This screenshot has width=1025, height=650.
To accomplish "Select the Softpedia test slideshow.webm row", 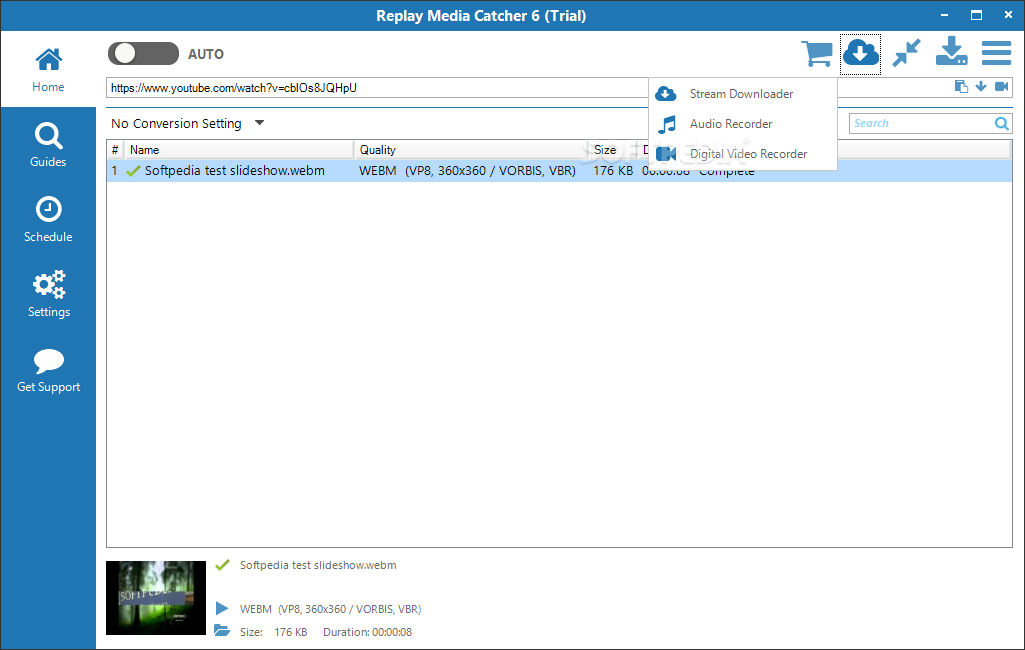I will (x=559, y=171).
